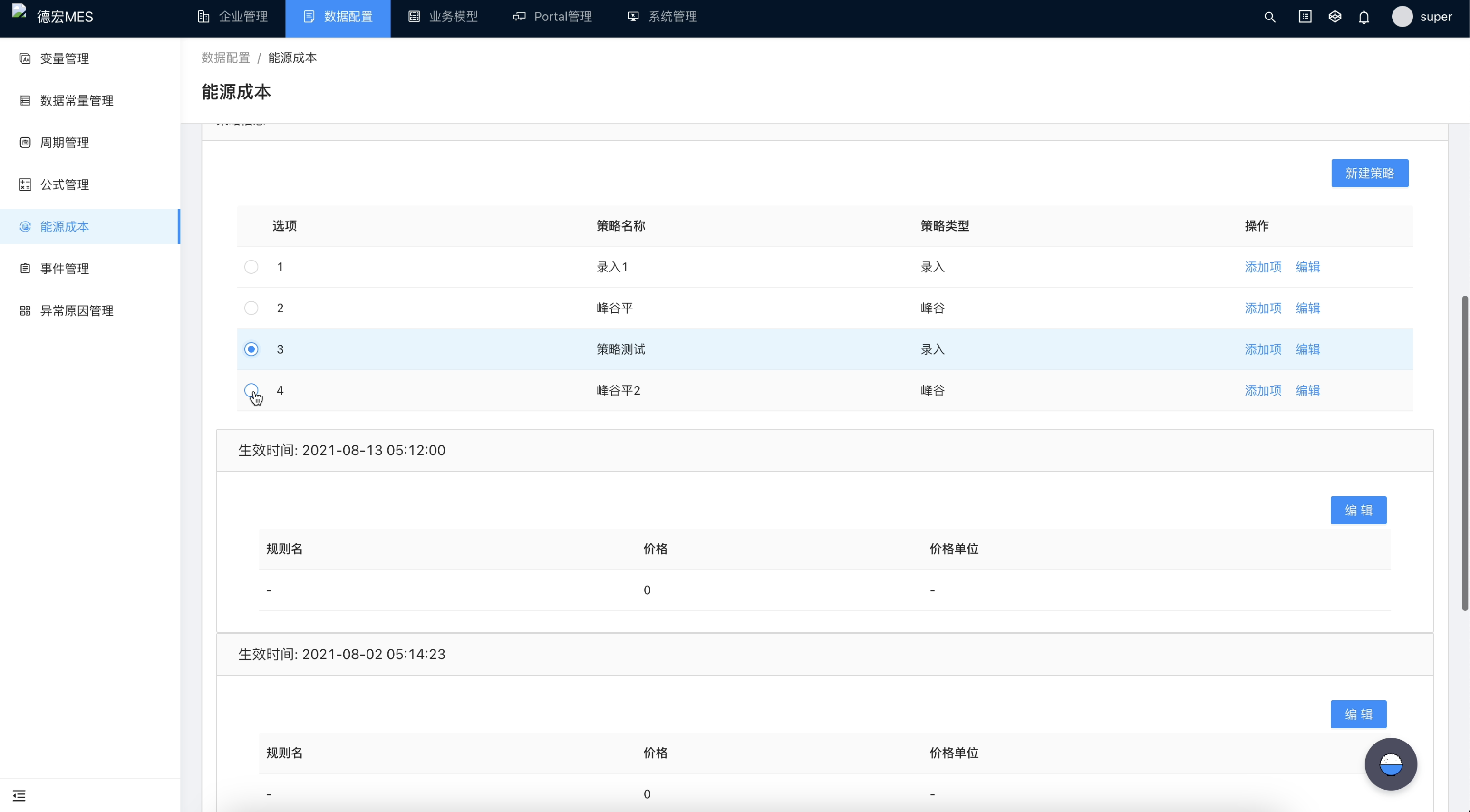1470x812 pixels.
Task: Open the 系统管理 top menu
Action: pos(663,18)
